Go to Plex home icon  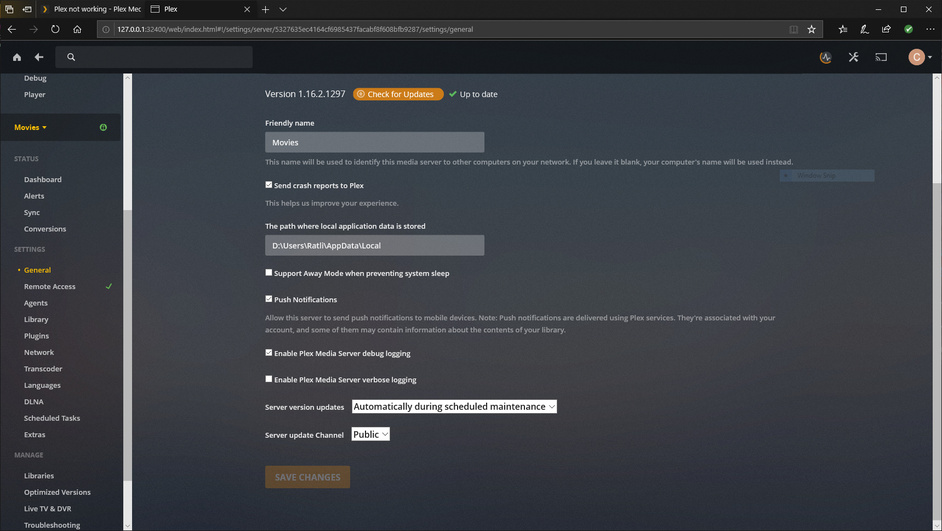pyautogui.click(x=17, y=57)
